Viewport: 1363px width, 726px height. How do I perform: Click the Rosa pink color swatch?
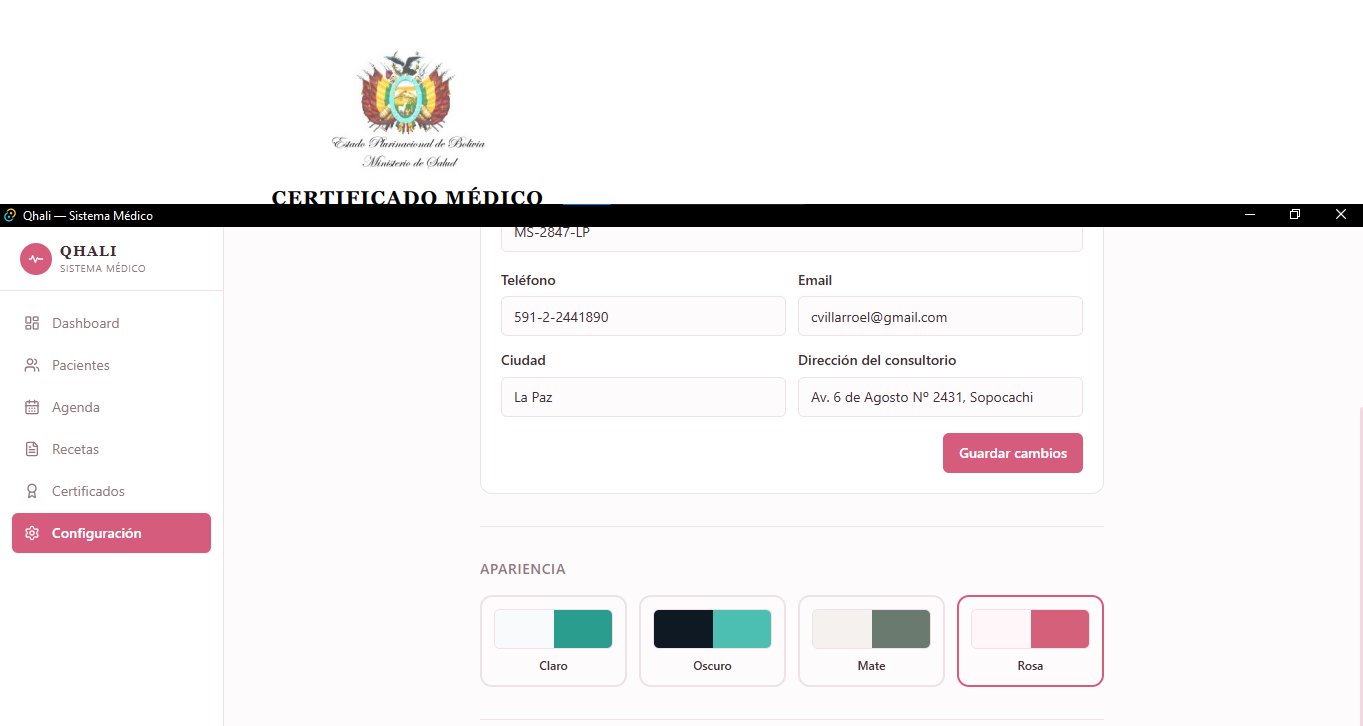coord(1059,629)
